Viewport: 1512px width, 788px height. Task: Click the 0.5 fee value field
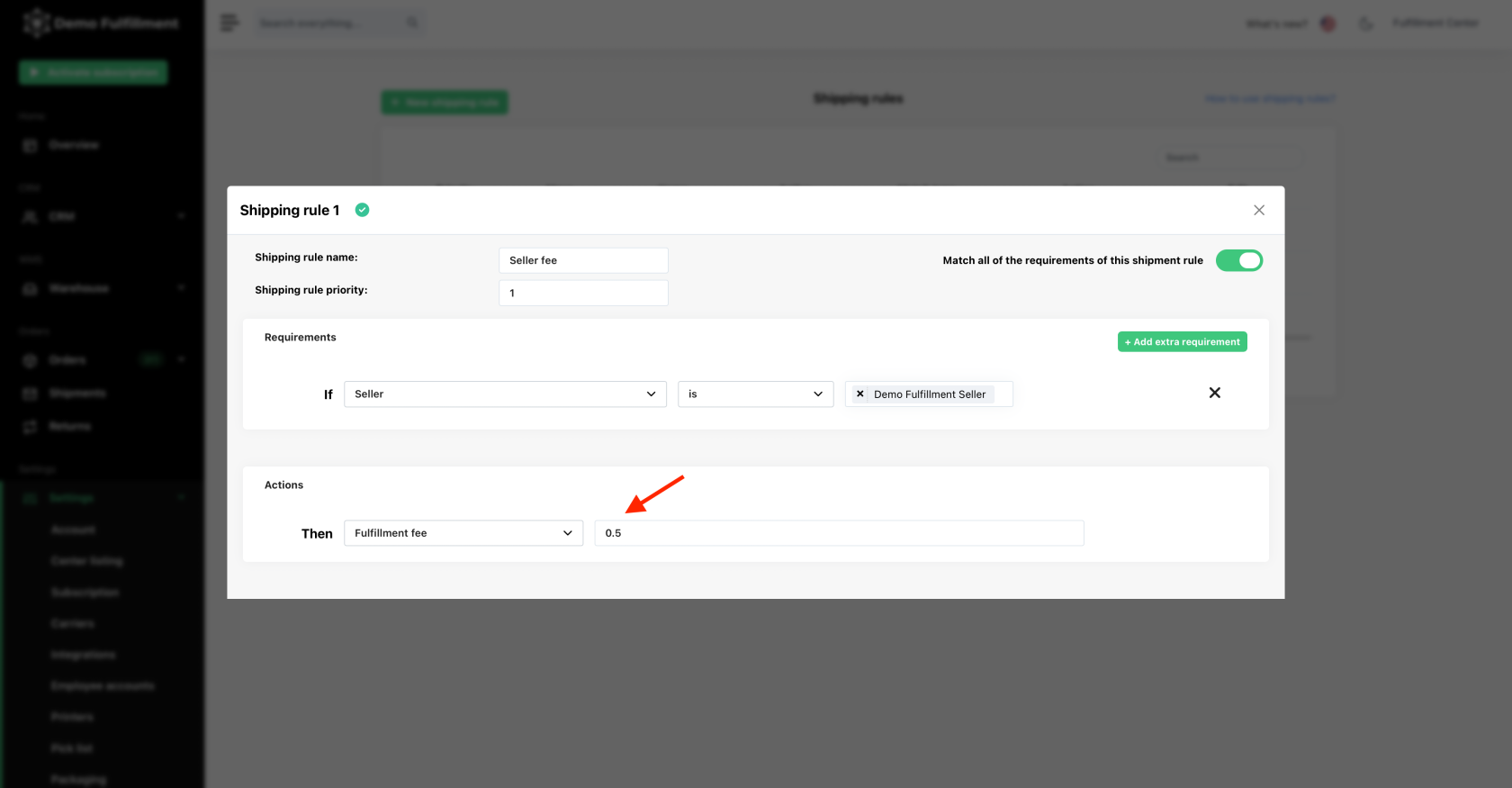839,533
